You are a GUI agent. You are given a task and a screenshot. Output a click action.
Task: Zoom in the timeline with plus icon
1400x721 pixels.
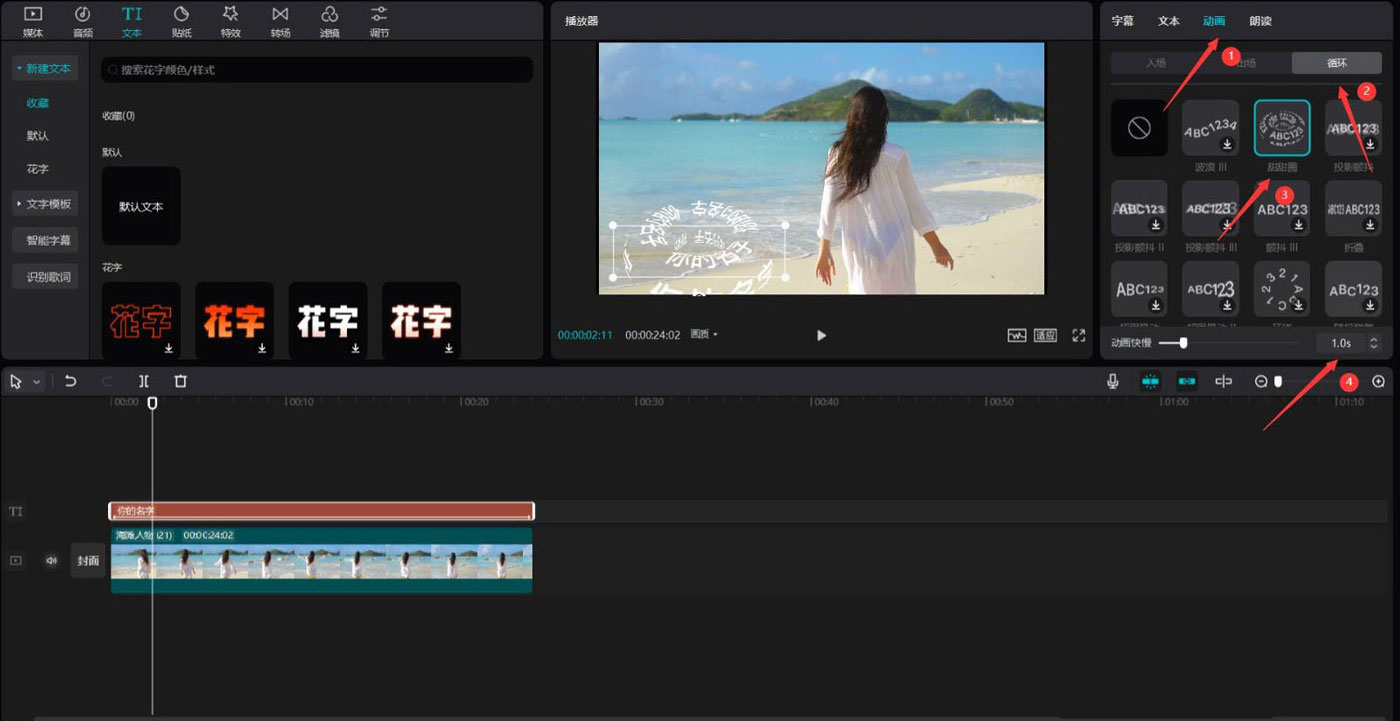click(x=1379, y=381)
